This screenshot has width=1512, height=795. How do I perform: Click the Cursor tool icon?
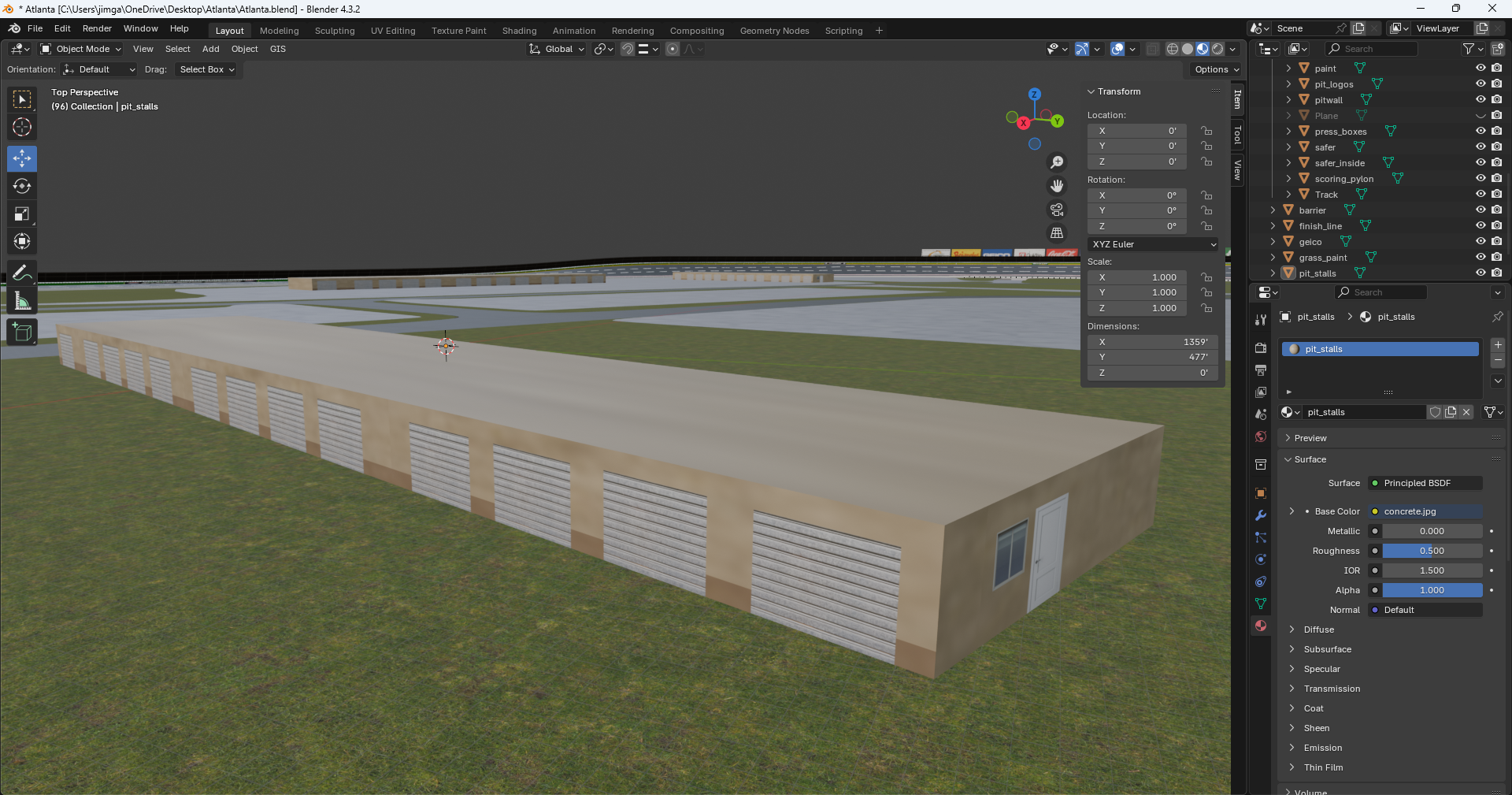pos(22,127)
